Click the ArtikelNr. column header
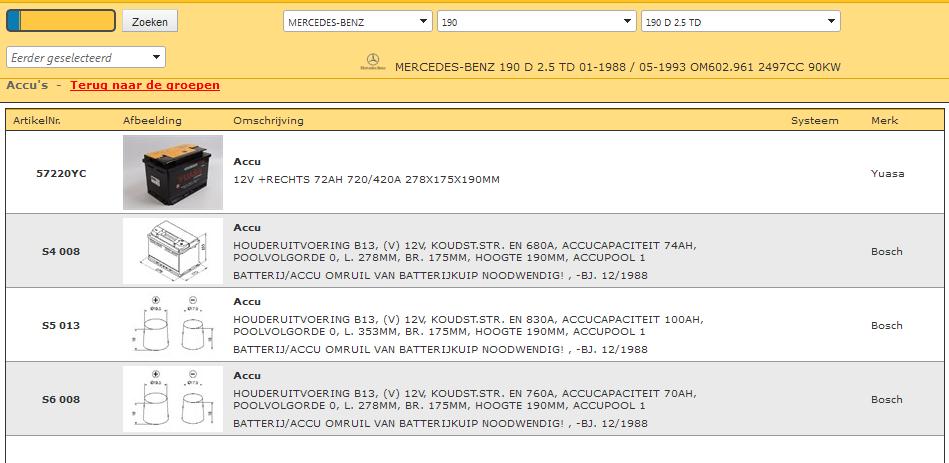This screenshot has height=463, width=949. point(37,120)
